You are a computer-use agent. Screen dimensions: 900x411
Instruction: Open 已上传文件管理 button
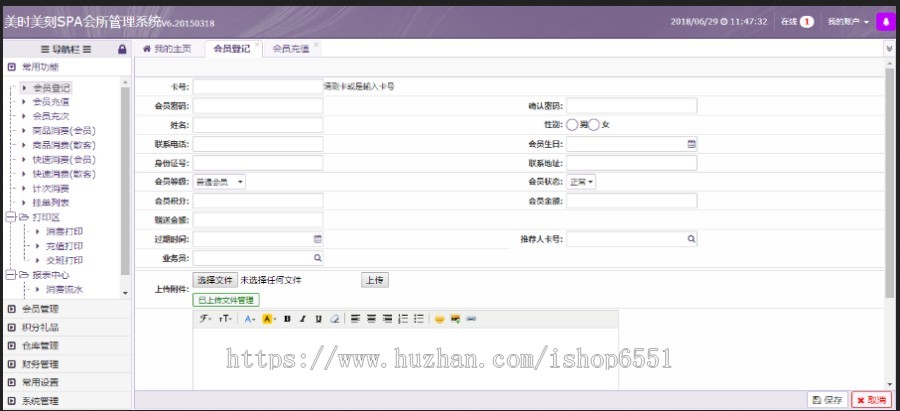[x=226, y=300]
